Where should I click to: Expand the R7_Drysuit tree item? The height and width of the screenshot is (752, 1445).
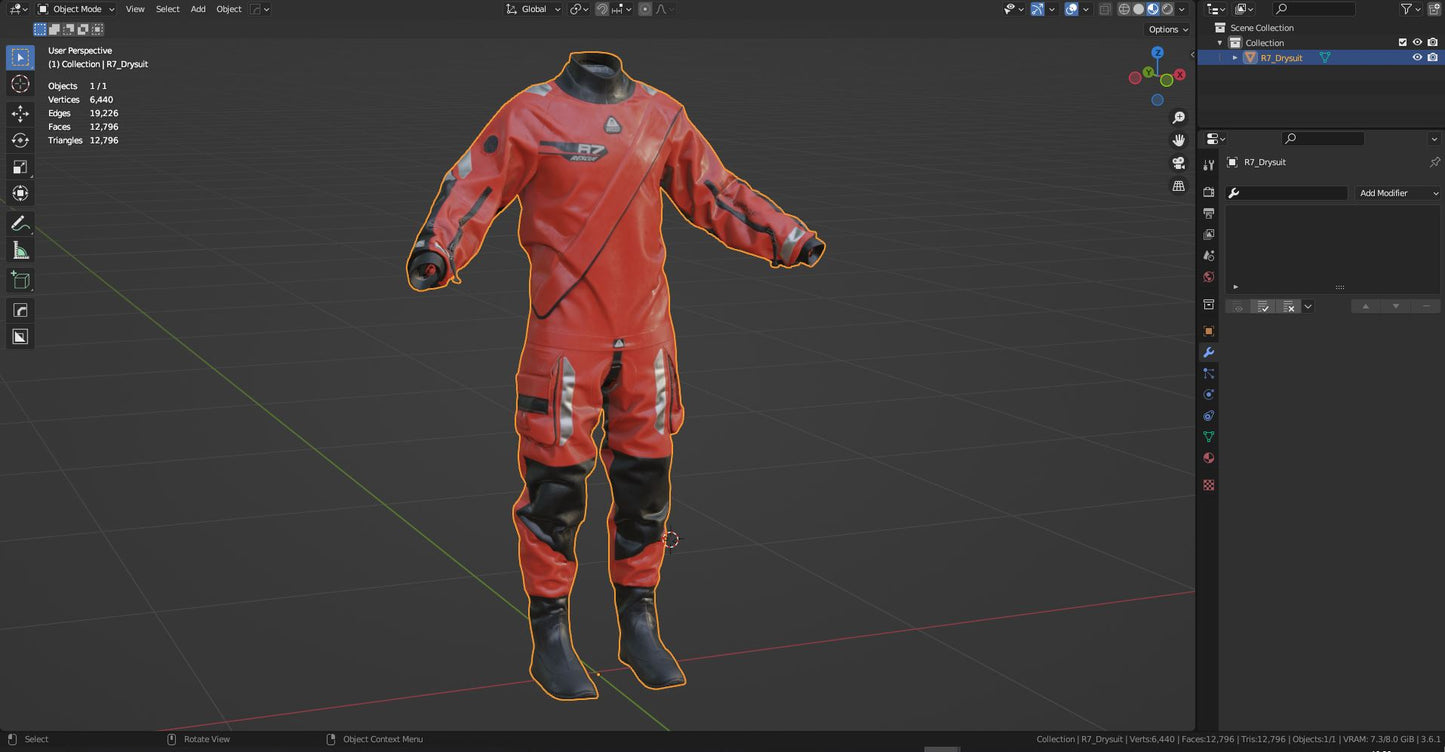1235,58
